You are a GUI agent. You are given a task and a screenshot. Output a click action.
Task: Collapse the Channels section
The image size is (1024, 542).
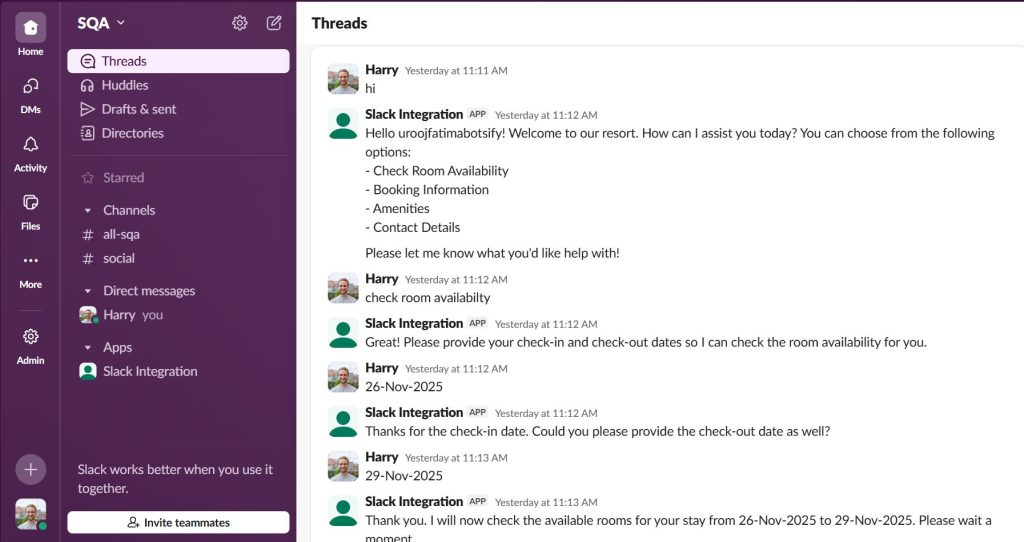pyautogui.click(x=88, y=211)
